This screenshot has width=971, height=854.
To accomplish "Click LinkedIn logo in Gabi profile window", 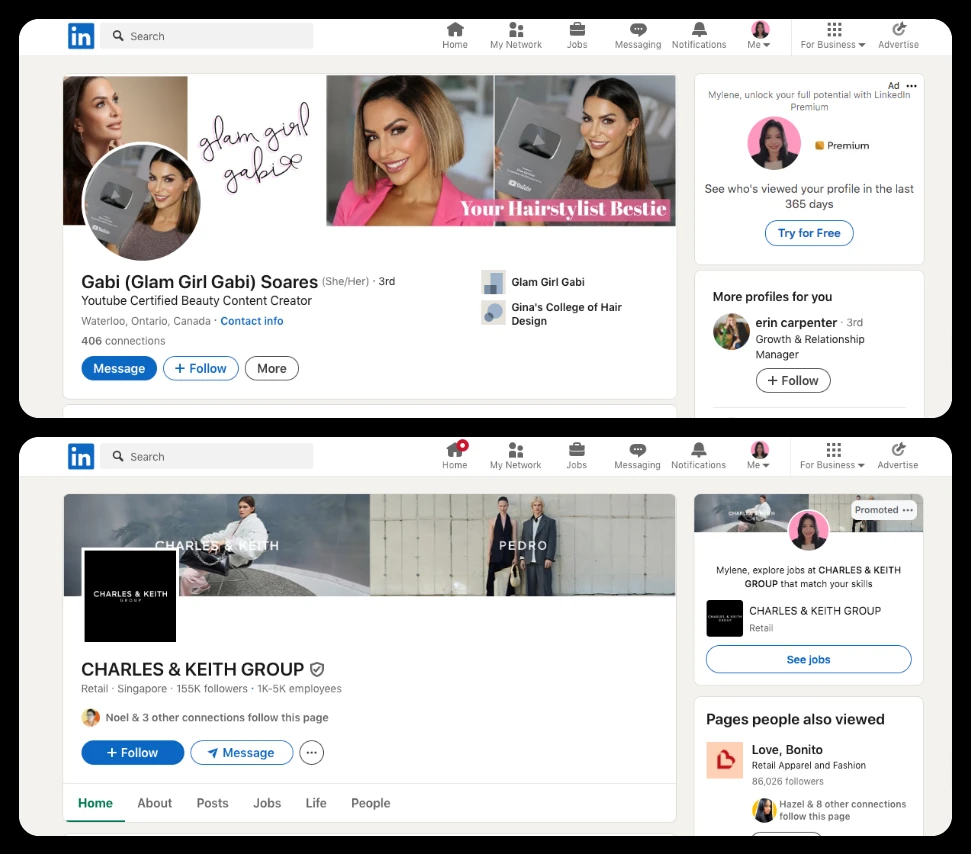I will pos(81,36).
